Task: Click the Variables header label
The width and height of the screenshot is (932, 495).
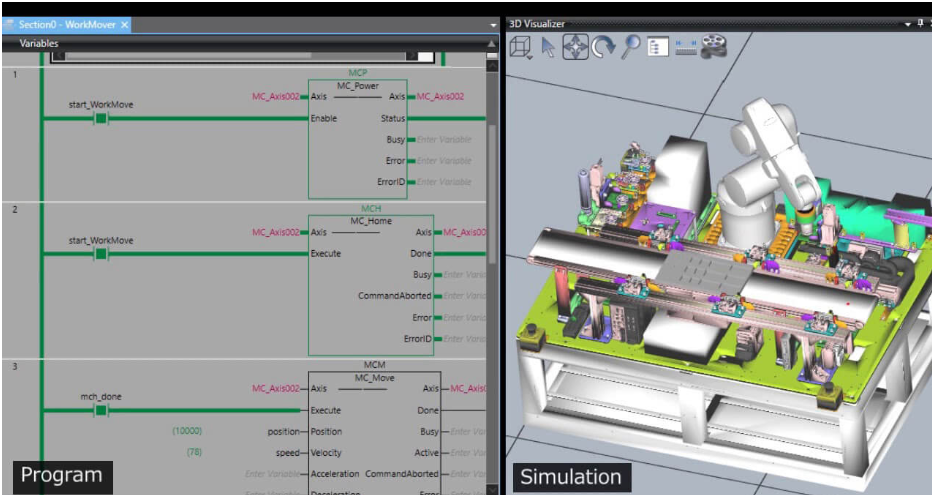Action: 39,43
